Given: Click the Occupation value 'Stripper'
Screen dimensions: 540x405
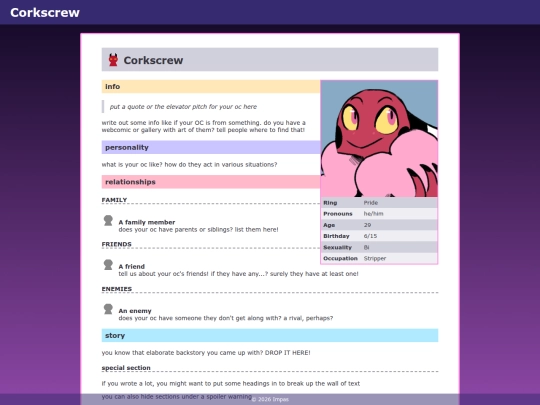Looking at the screenshot, I should [x=375, y=259].
